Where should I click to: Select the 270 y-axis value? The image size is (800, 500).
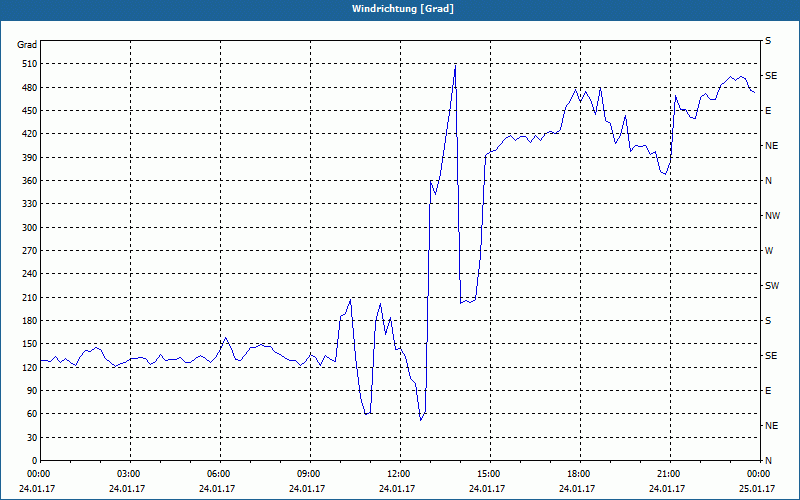point(30,251)
